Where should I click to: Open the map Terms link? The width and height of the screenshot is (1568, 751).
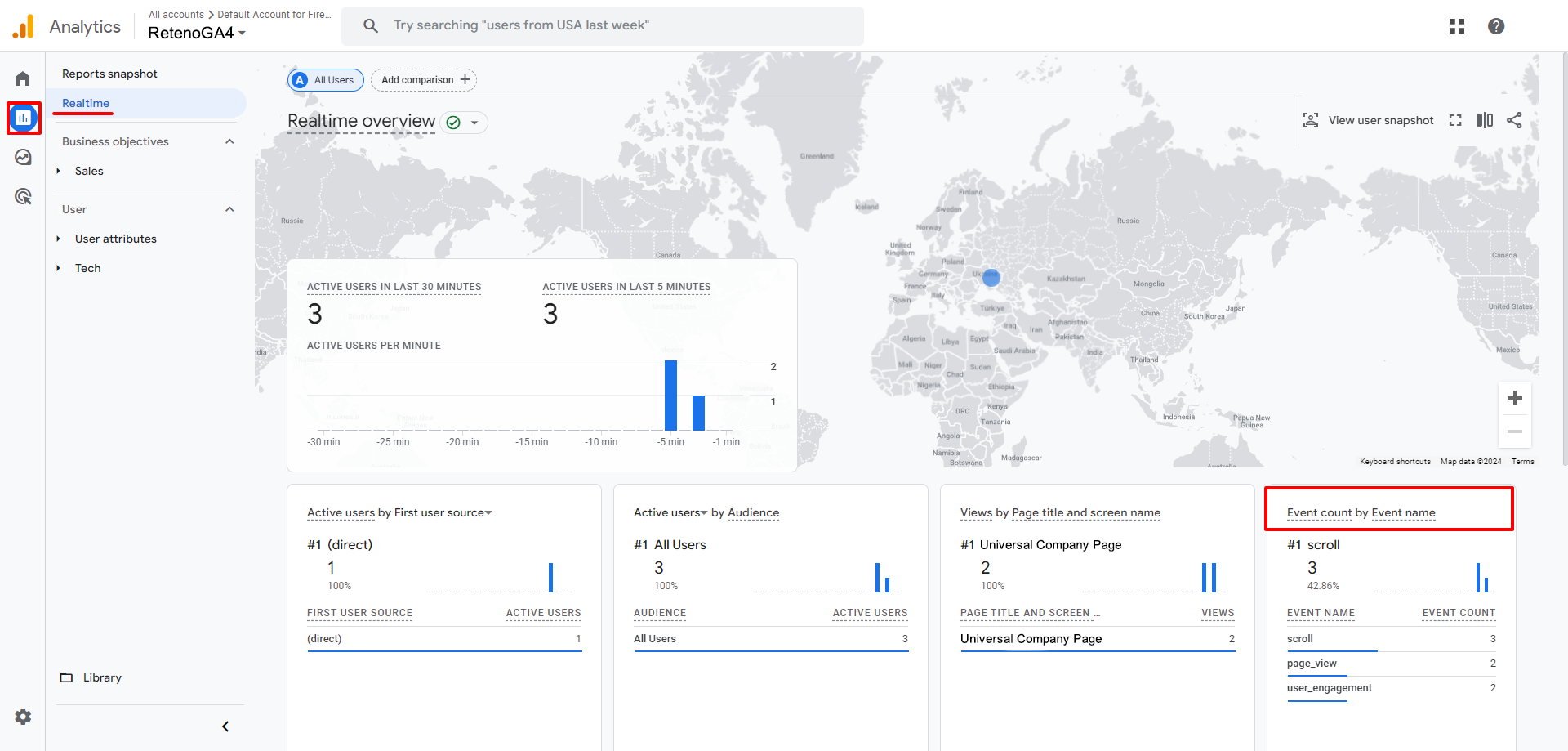pyautogui.click(x=1522, y=462)
